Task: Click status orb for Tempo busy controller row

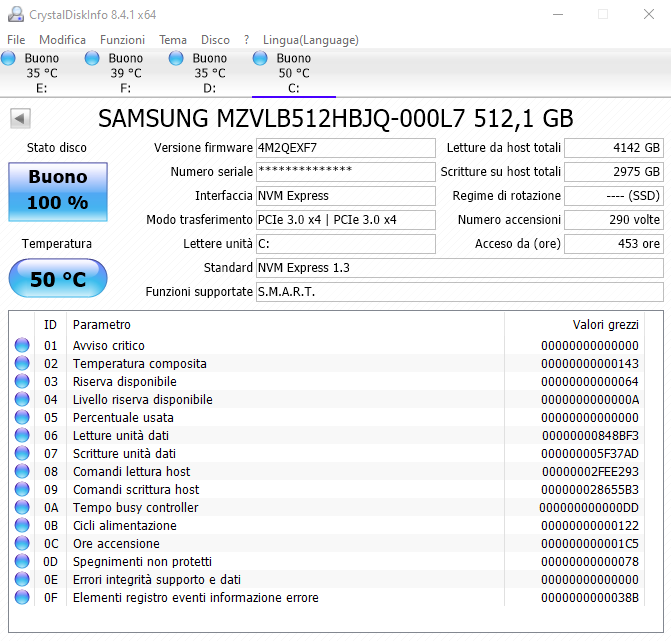Action: [22, 507]
